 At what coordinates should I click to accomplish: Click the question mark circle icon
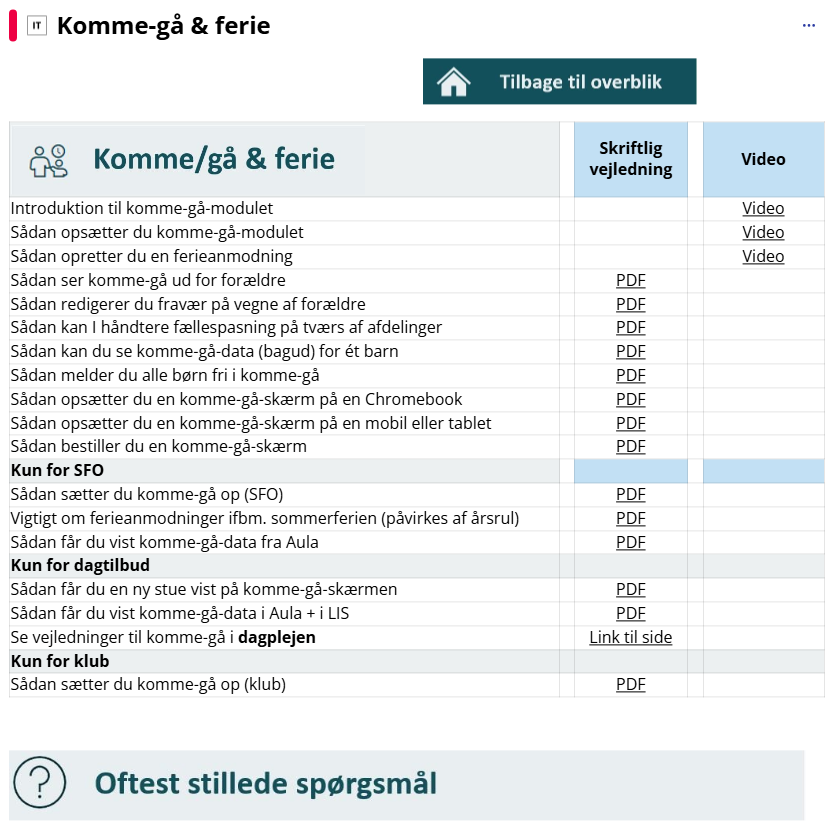(40, 783)
